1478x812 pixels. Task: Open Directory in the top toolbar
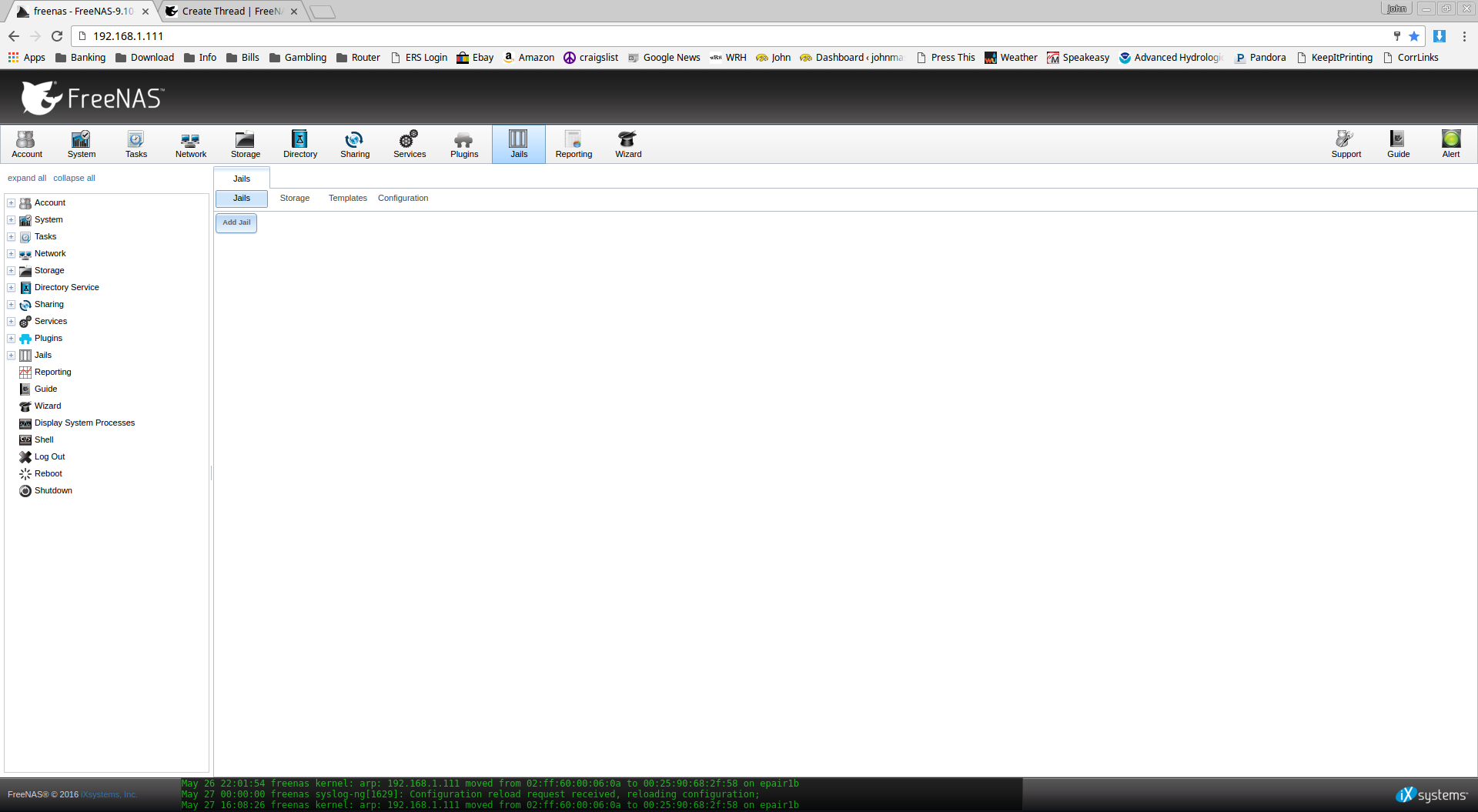click(x=300, y=144)
